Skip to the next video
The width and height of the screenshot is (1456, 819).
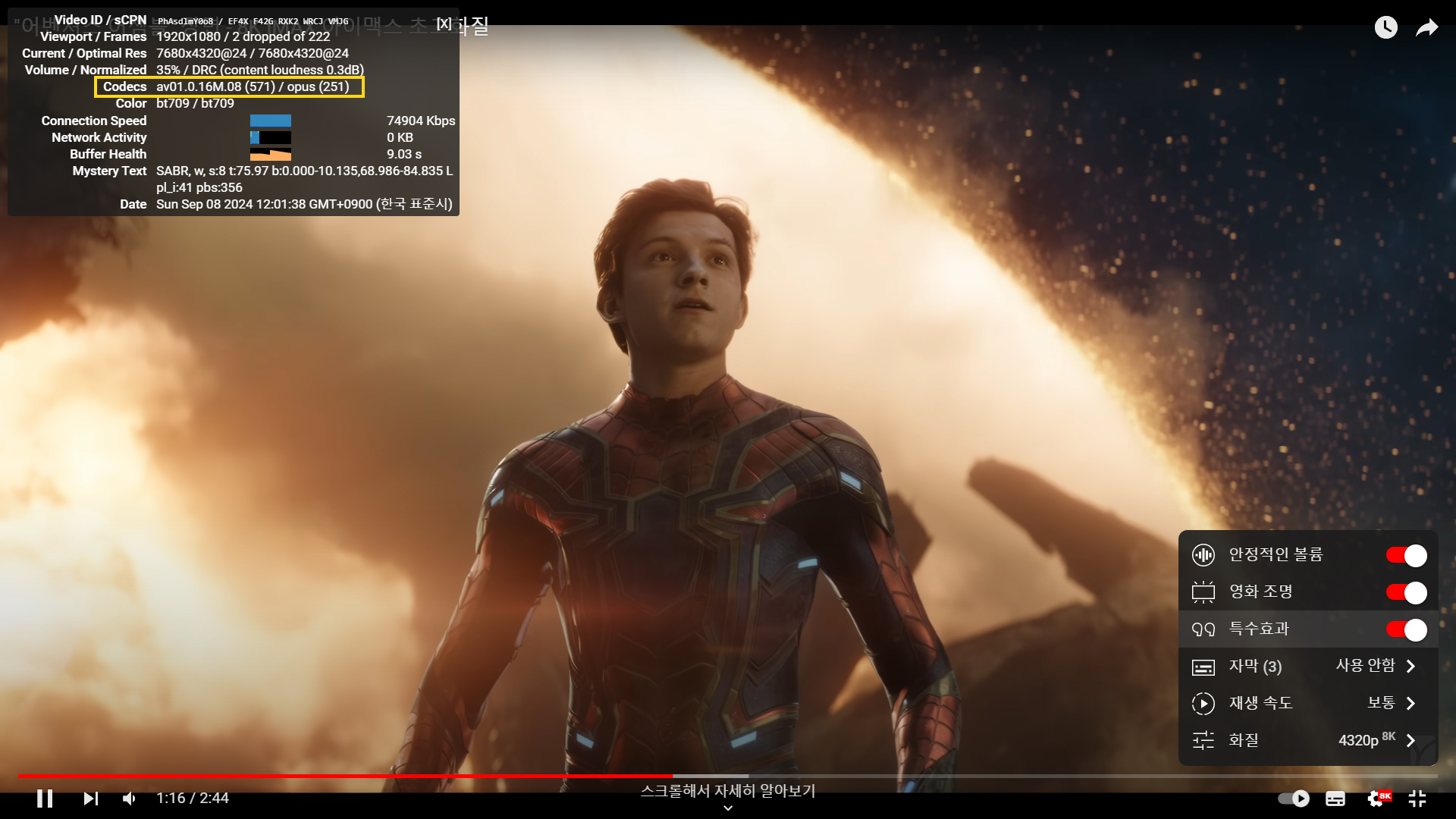(90, 799)
